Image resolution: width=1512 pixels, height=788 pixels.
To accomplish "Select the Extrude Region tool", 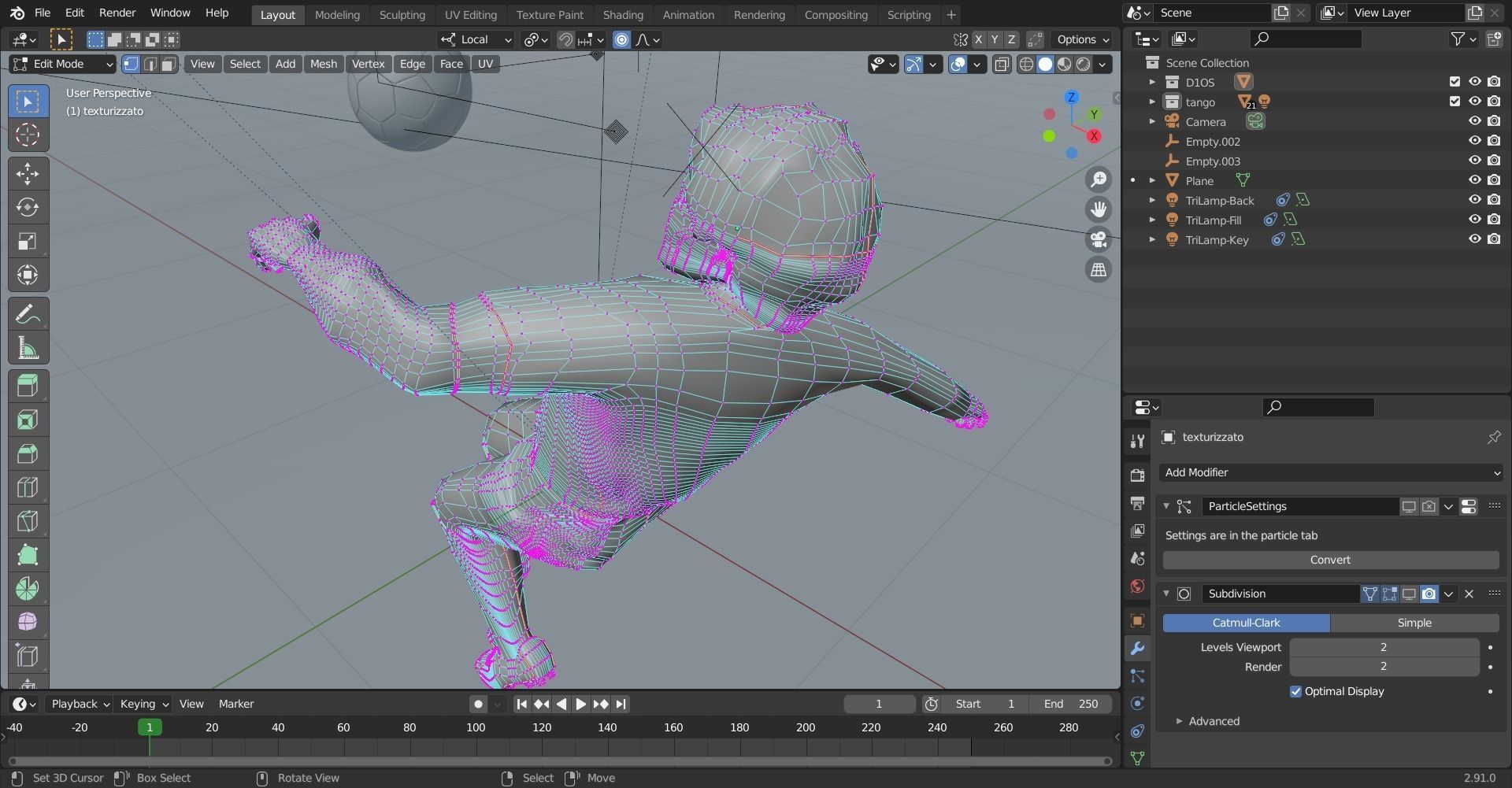I will (28, 386).
